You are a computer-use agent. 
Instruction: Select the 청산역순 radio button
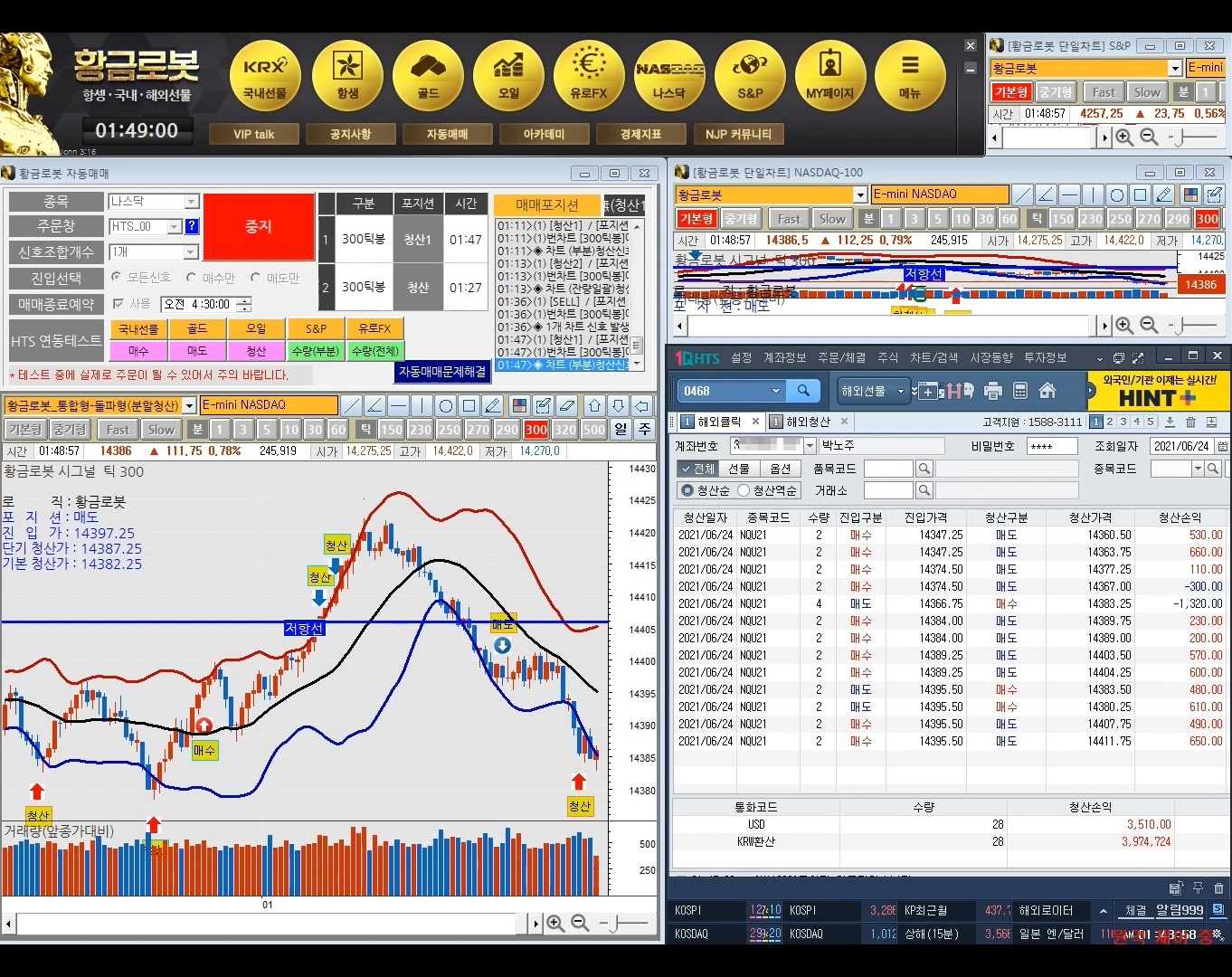(x=744, y=490)
